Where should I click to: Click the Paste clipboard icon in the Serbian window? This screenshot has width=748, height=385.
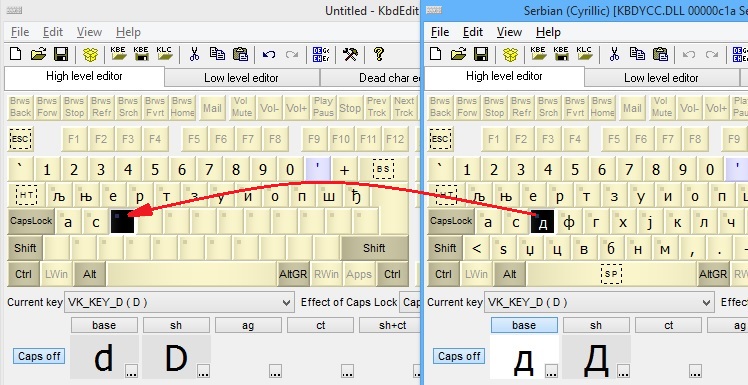[x=661, y=54]
